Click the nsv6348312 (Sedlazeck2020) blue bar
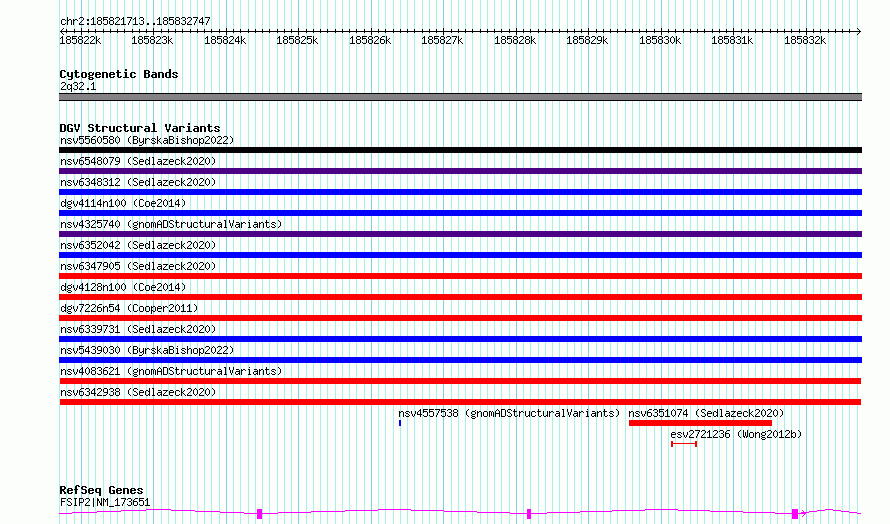 [460, 192]
